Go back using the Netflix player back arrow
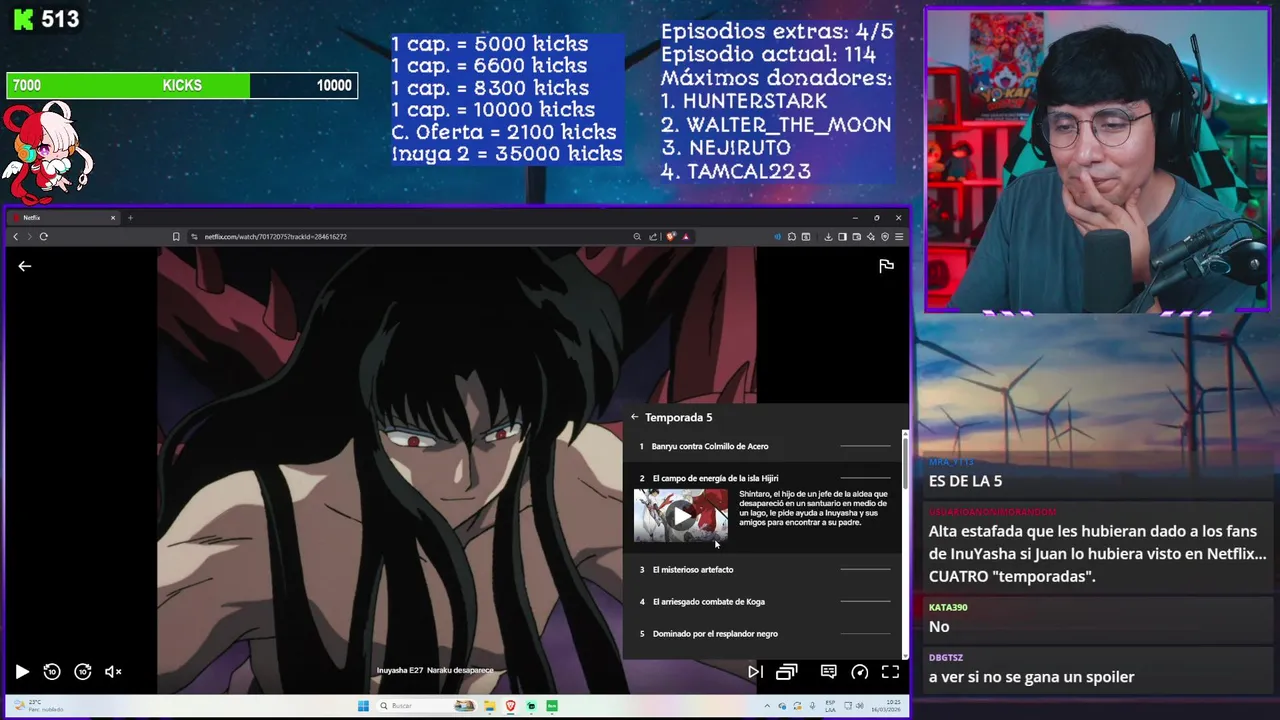 click(25, 266)
